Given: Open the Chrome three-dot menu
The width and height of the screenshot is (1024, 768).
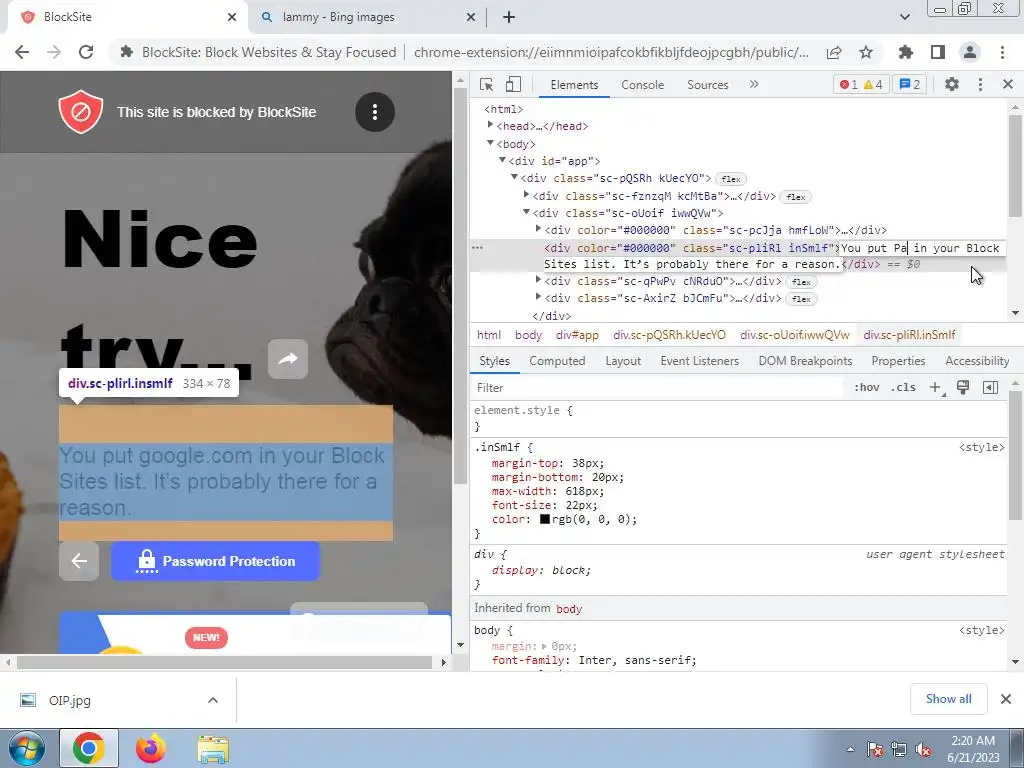Looking at the screenshot, I should pos(1002,52).
